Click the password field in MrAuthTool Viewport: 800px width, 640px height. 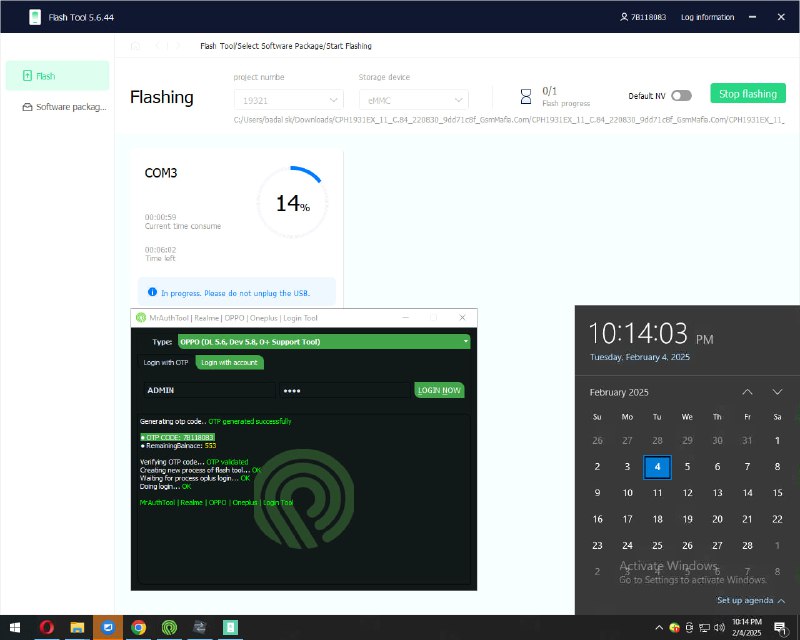tap(345, 390)
